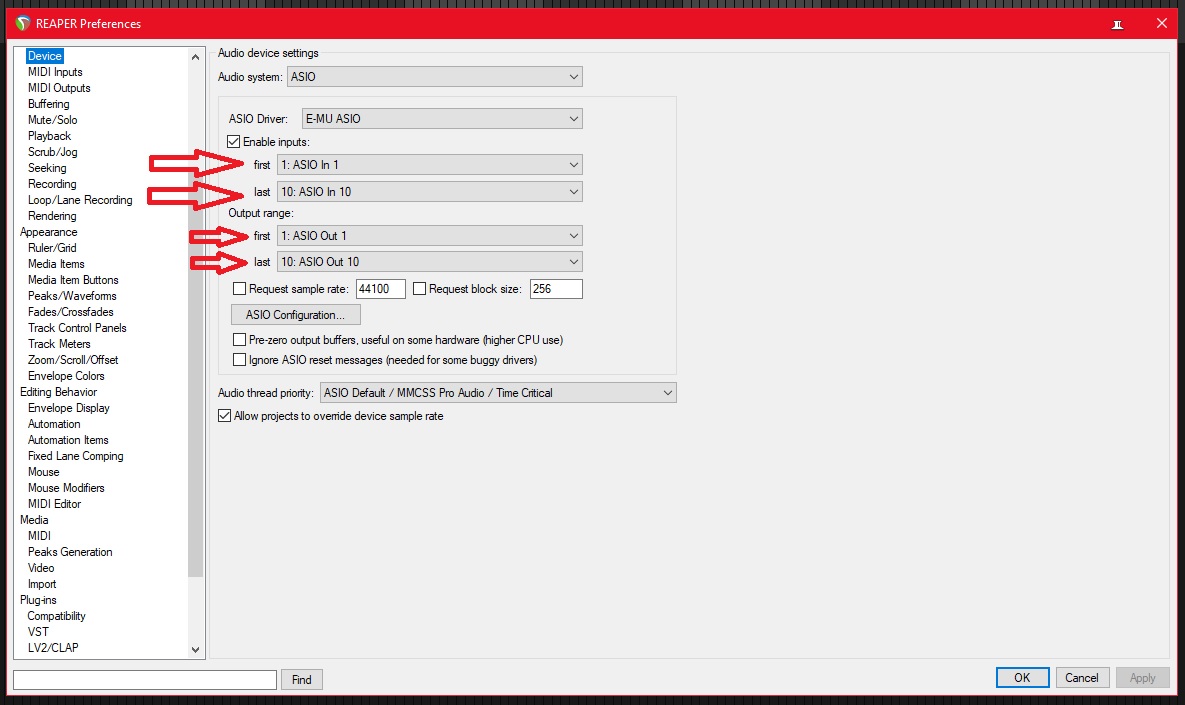Click the Find button
1185x705 pixels.
pyautogui.click(x=302, y=679)
